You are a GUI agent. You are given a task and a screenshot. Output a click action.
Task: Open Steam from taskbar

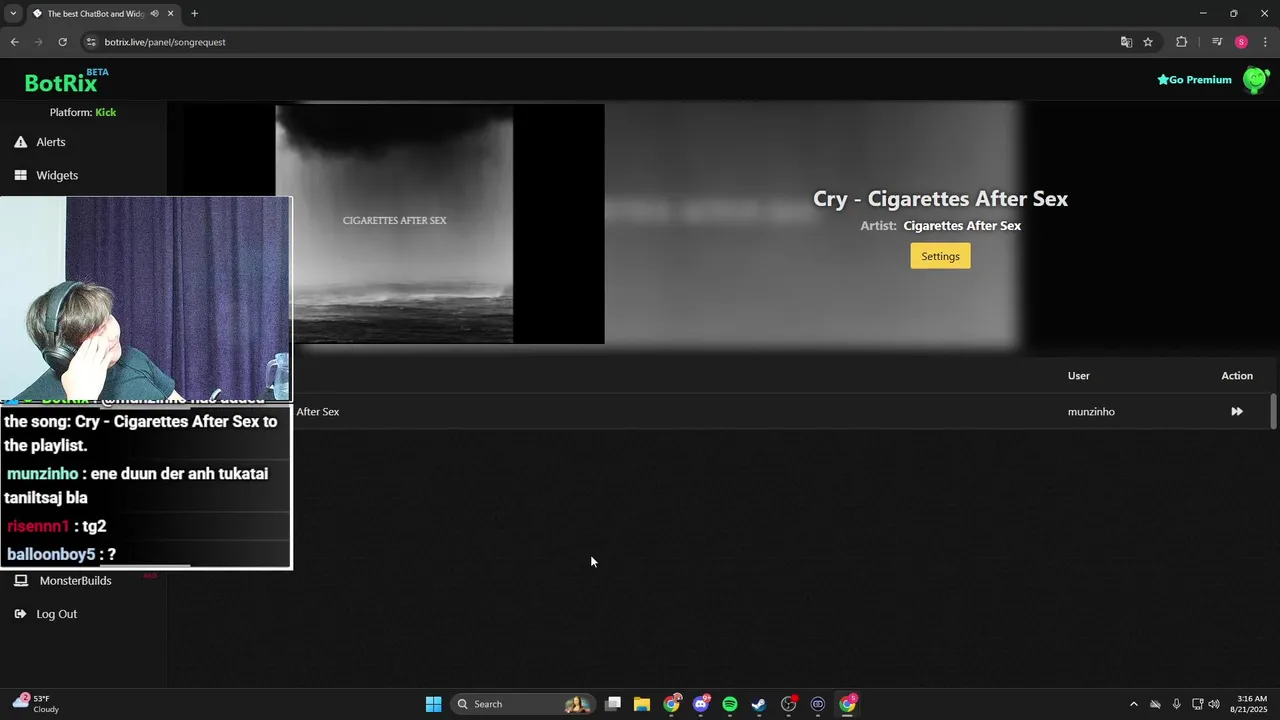[x=759, y=704]
